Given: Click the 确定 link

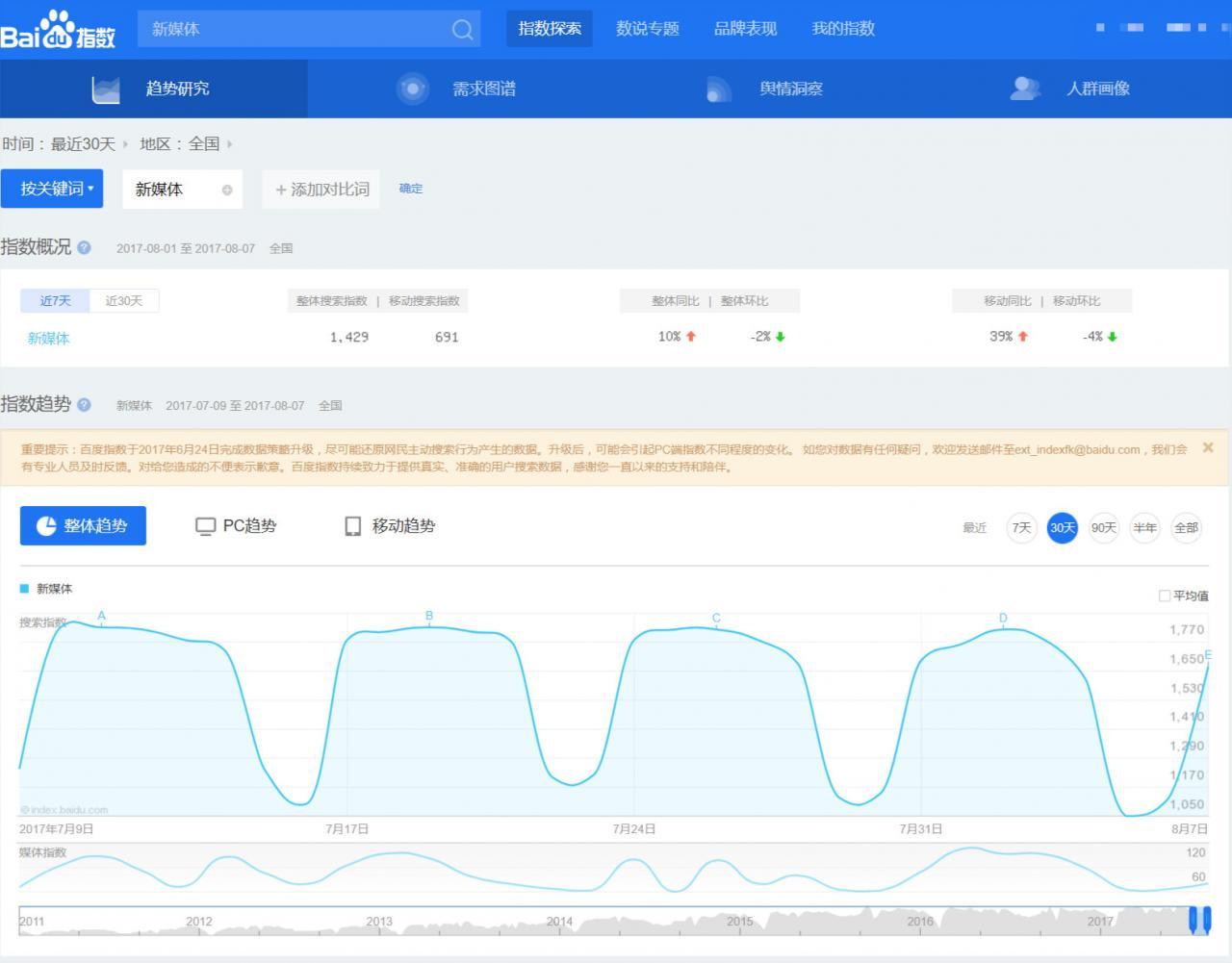Looking at the screenshot, I should point(411,189).
